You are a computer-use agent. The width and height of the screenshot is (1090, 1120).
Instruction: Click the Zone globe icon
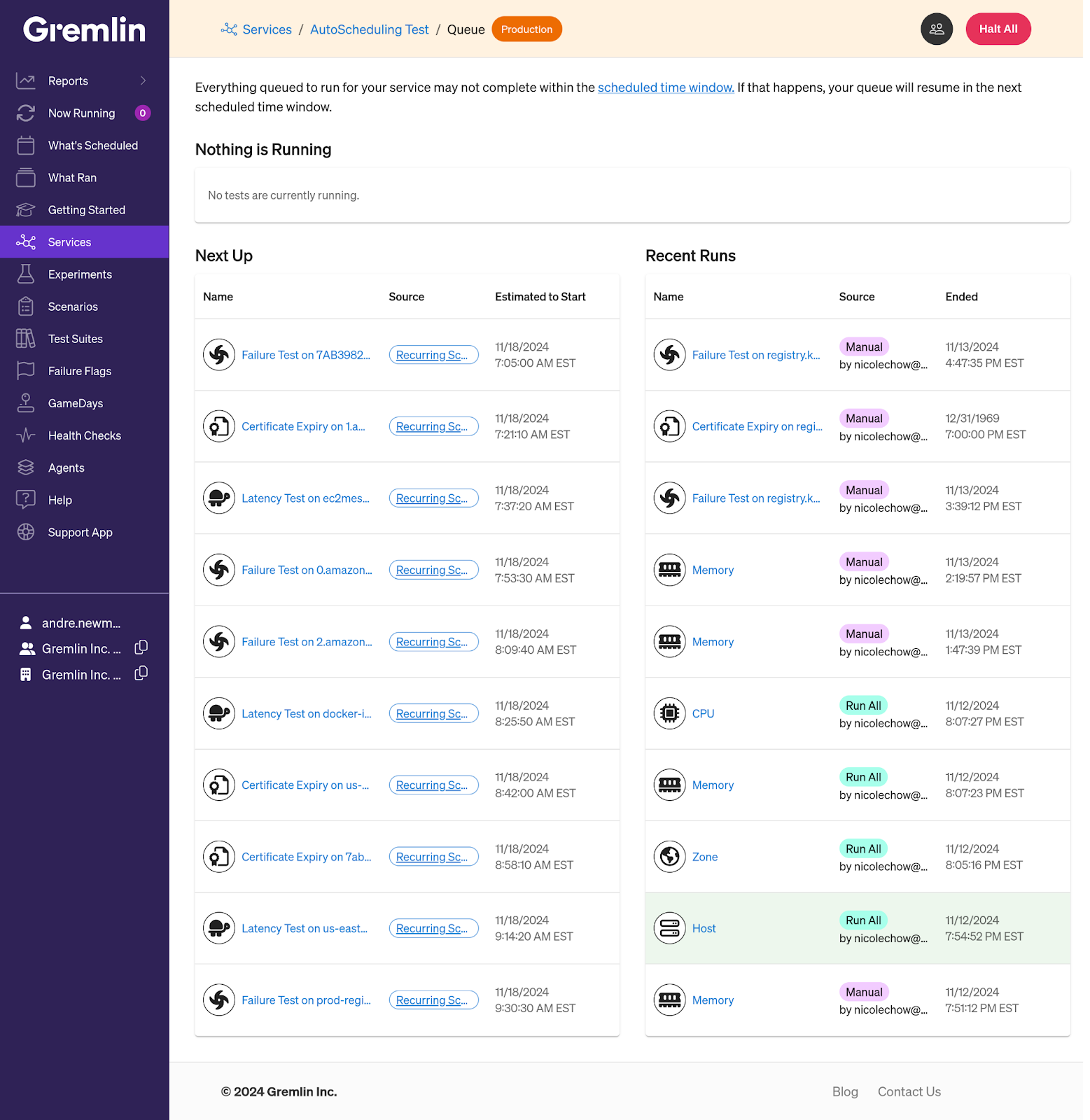click(670, 856)
